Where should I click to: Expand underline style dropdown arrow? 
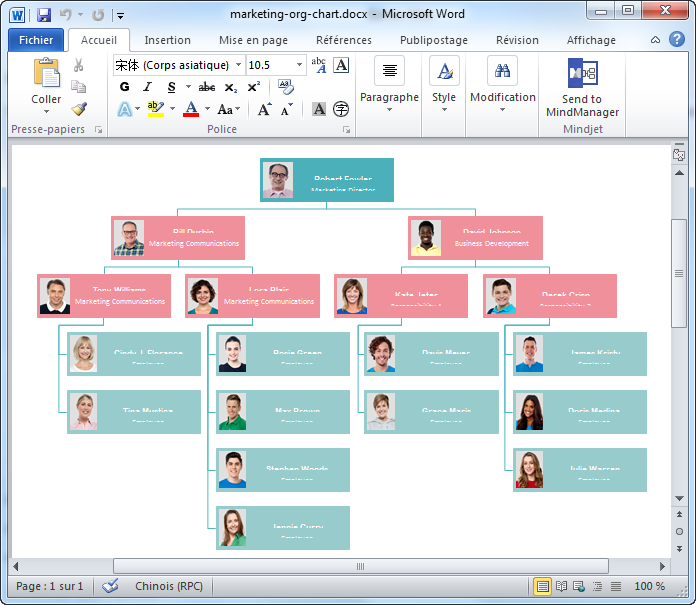[188, 87]
